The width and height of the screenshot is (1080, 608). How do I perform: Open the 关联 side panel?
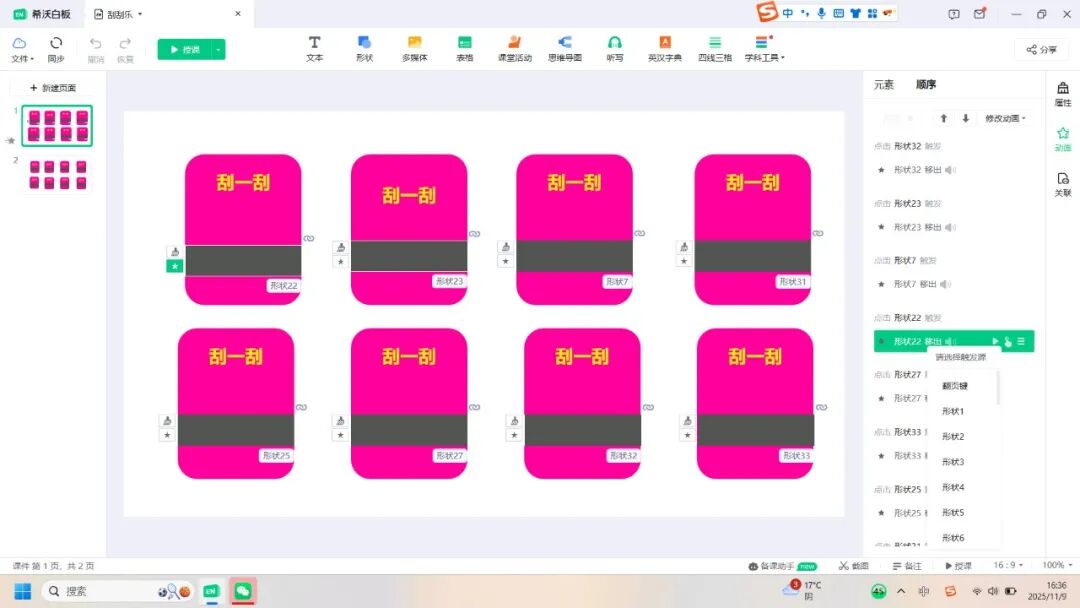point(1063,184)
